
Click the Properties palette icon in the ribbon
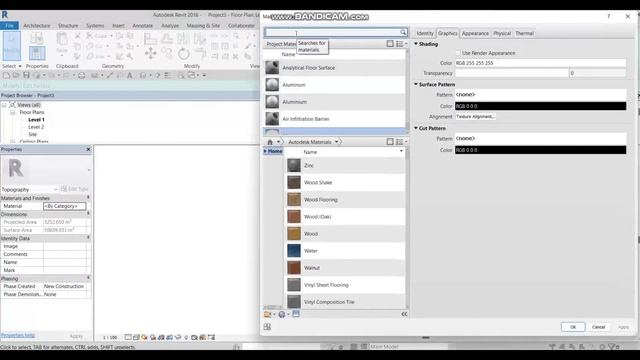tap(37, 53)
